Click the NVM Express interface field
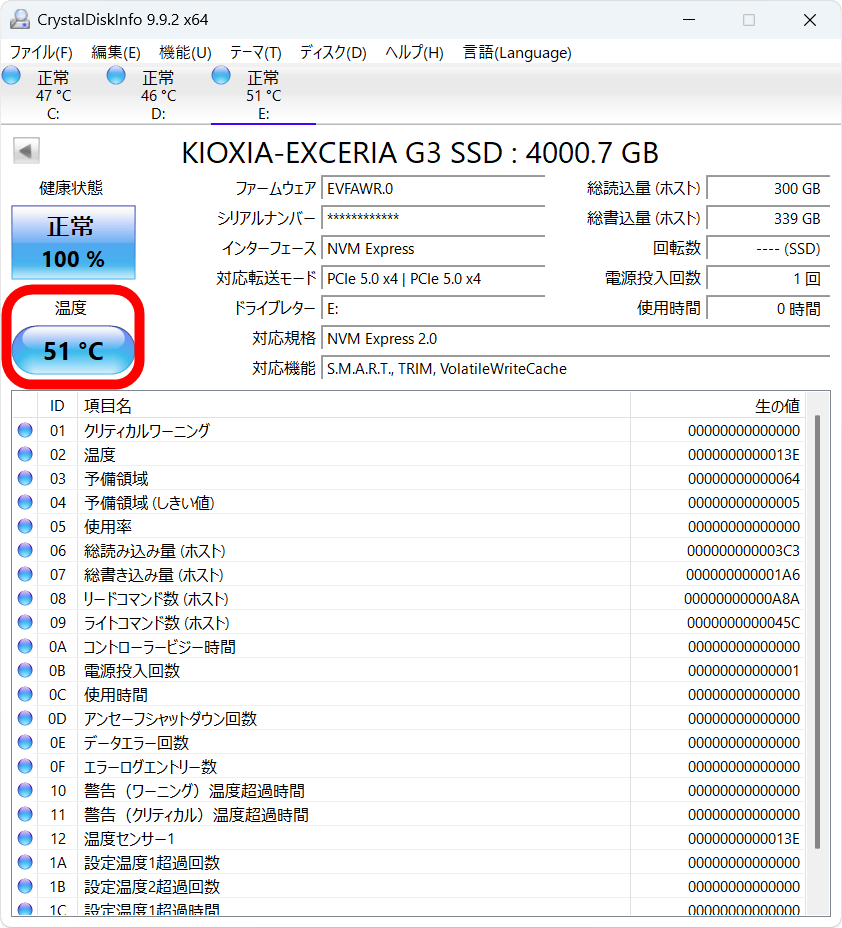The image size is (842, 928). coord(433,249)
